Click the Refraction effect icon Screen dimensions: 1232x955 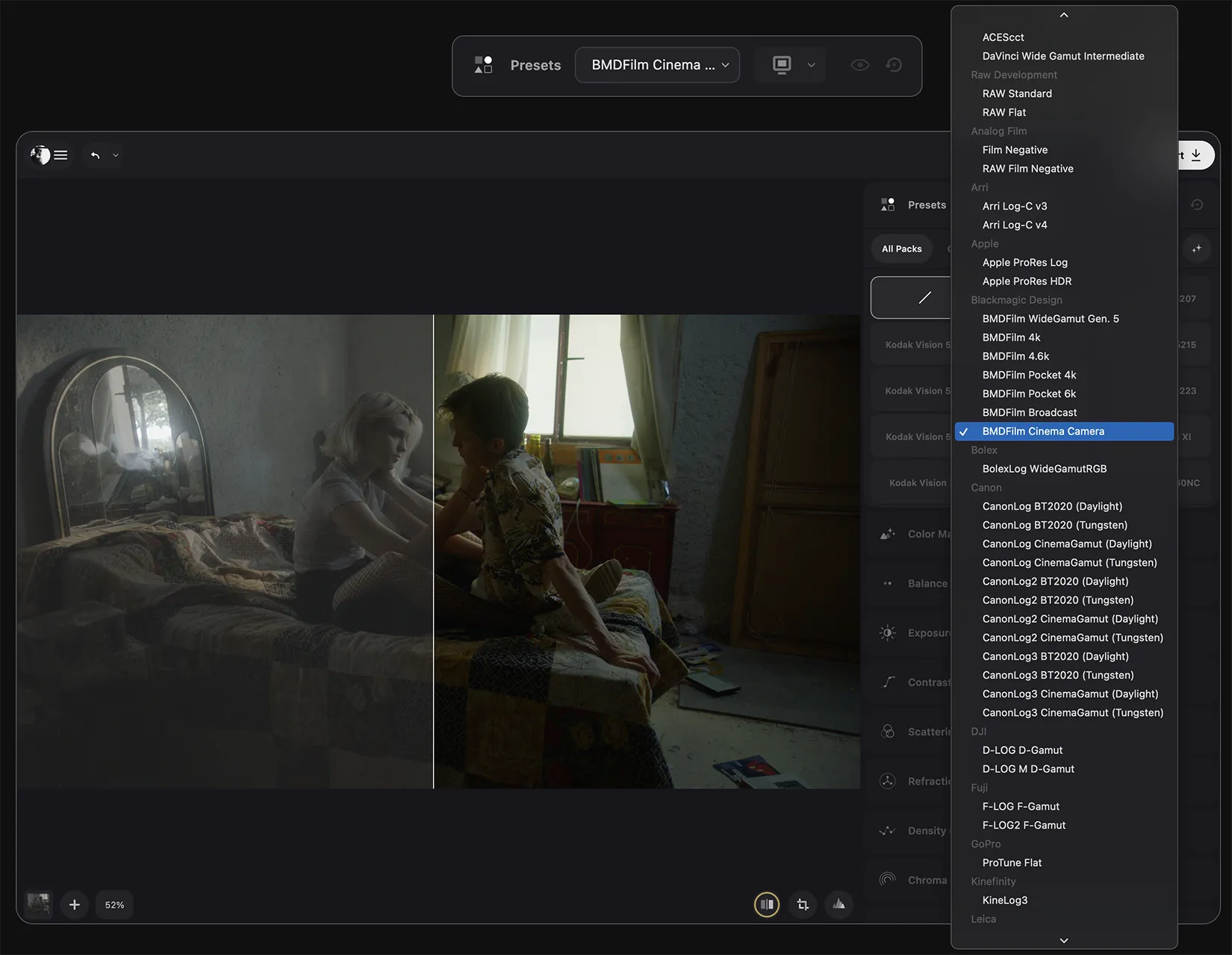[x=888, y=781]
